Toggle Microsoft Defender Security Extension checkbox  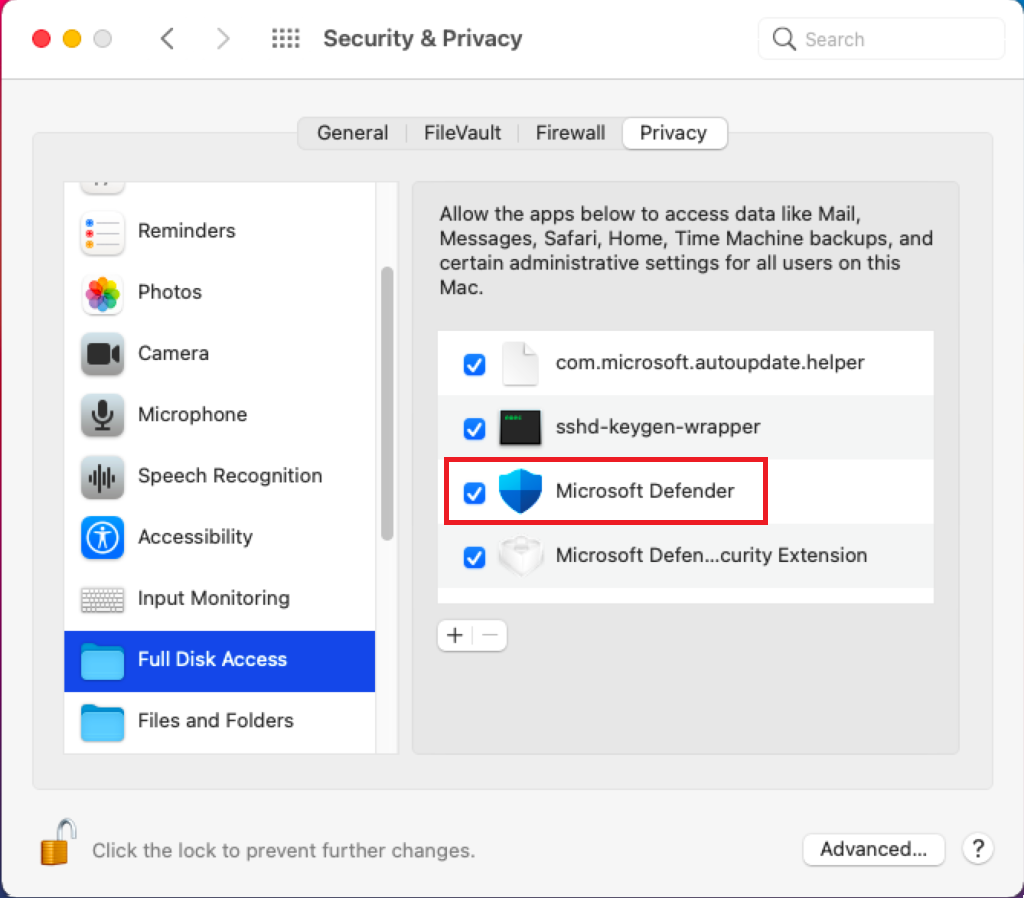[474, 557]
